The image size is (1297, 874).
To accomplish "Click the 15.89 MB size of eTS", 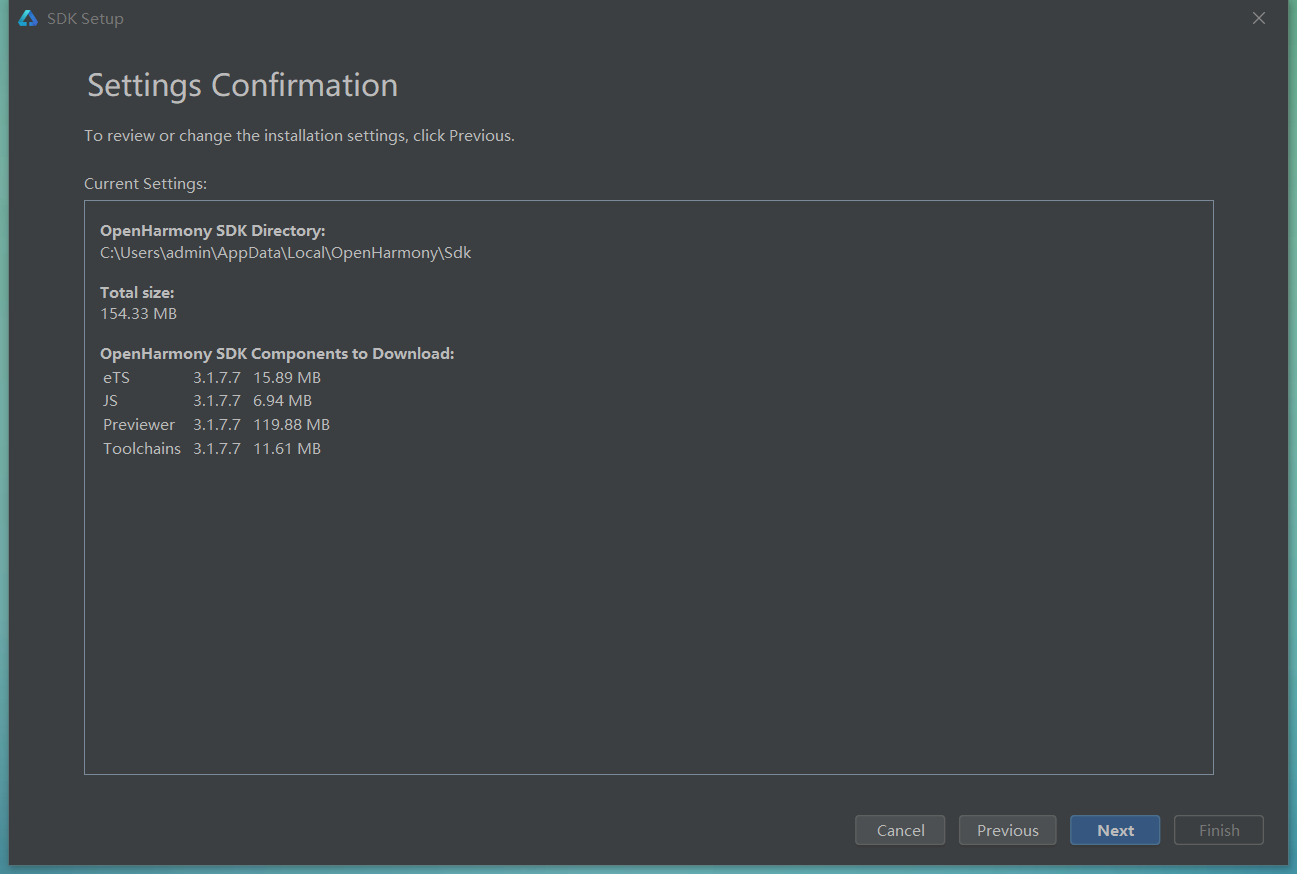I will (x=287, y=378).
